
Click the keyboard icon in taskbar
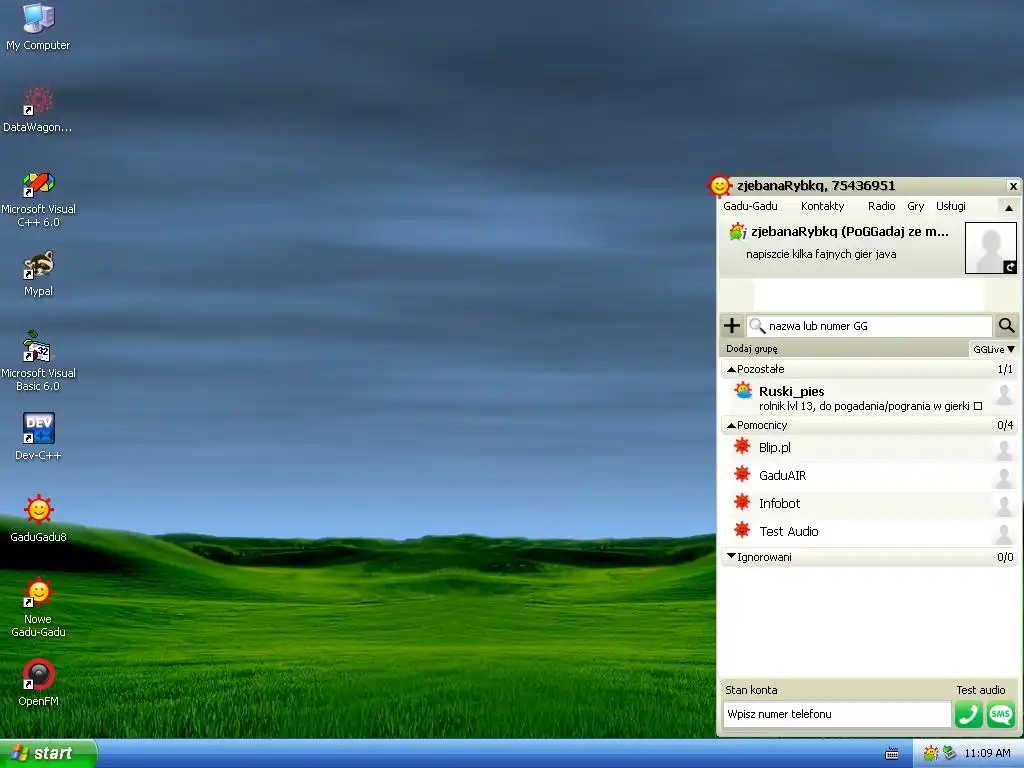tap(891, 754)
